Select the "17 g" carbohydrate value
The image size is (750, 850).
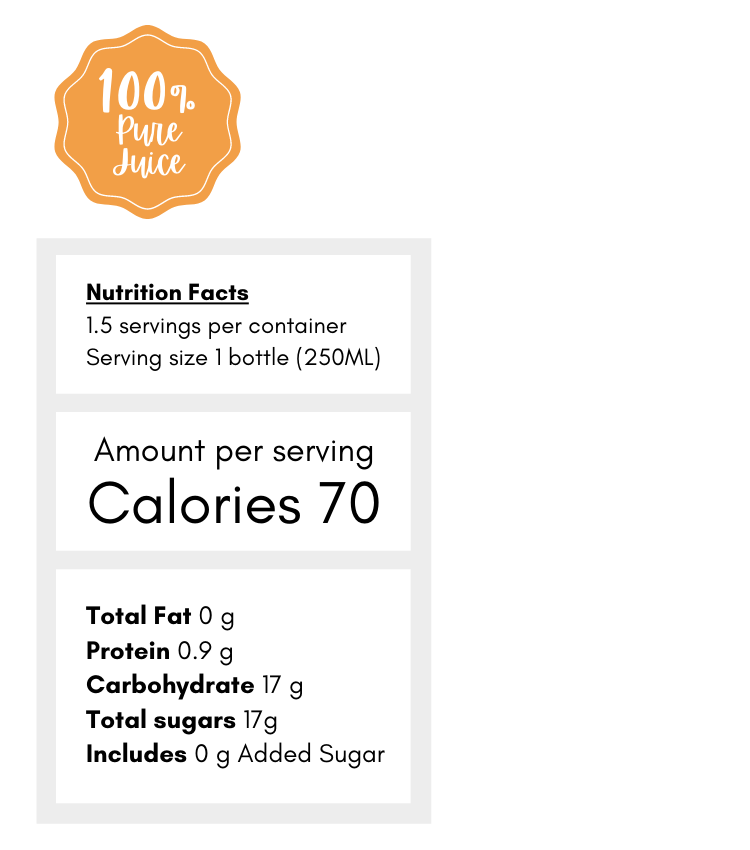pos(282,686)
